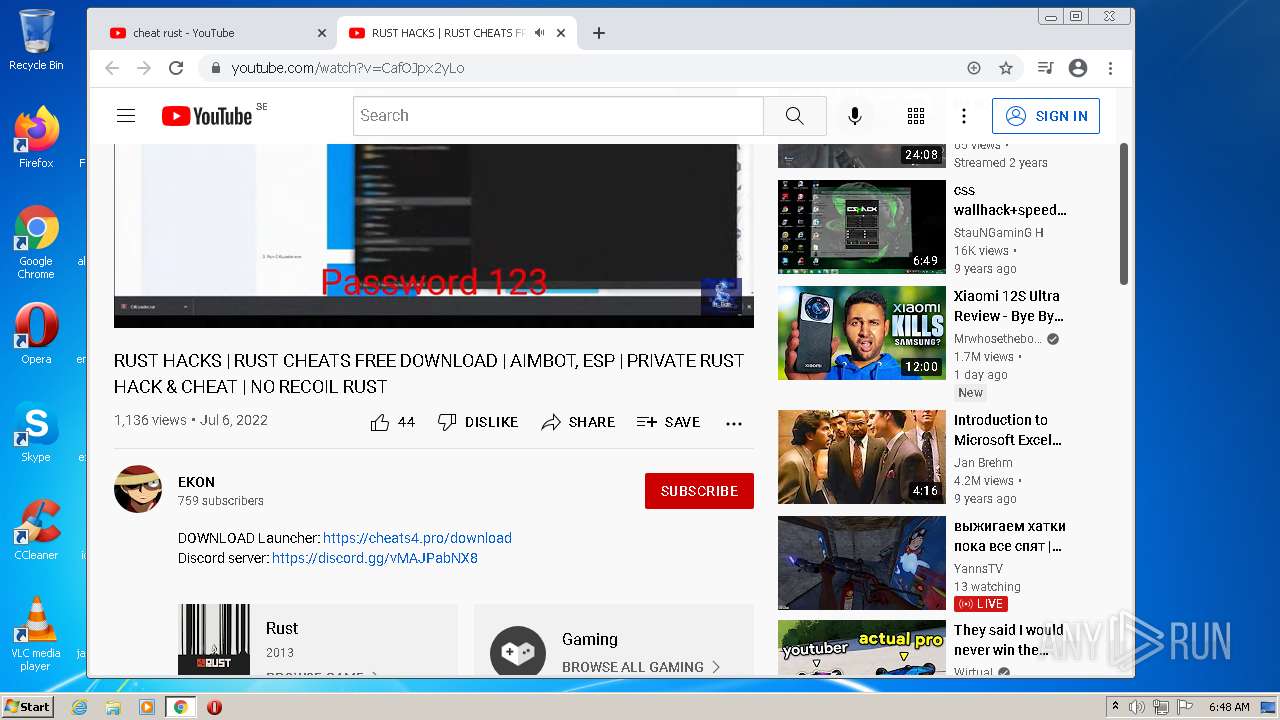Open Windows Start menu
This screenshot has width=1280, height=720.
27,707
